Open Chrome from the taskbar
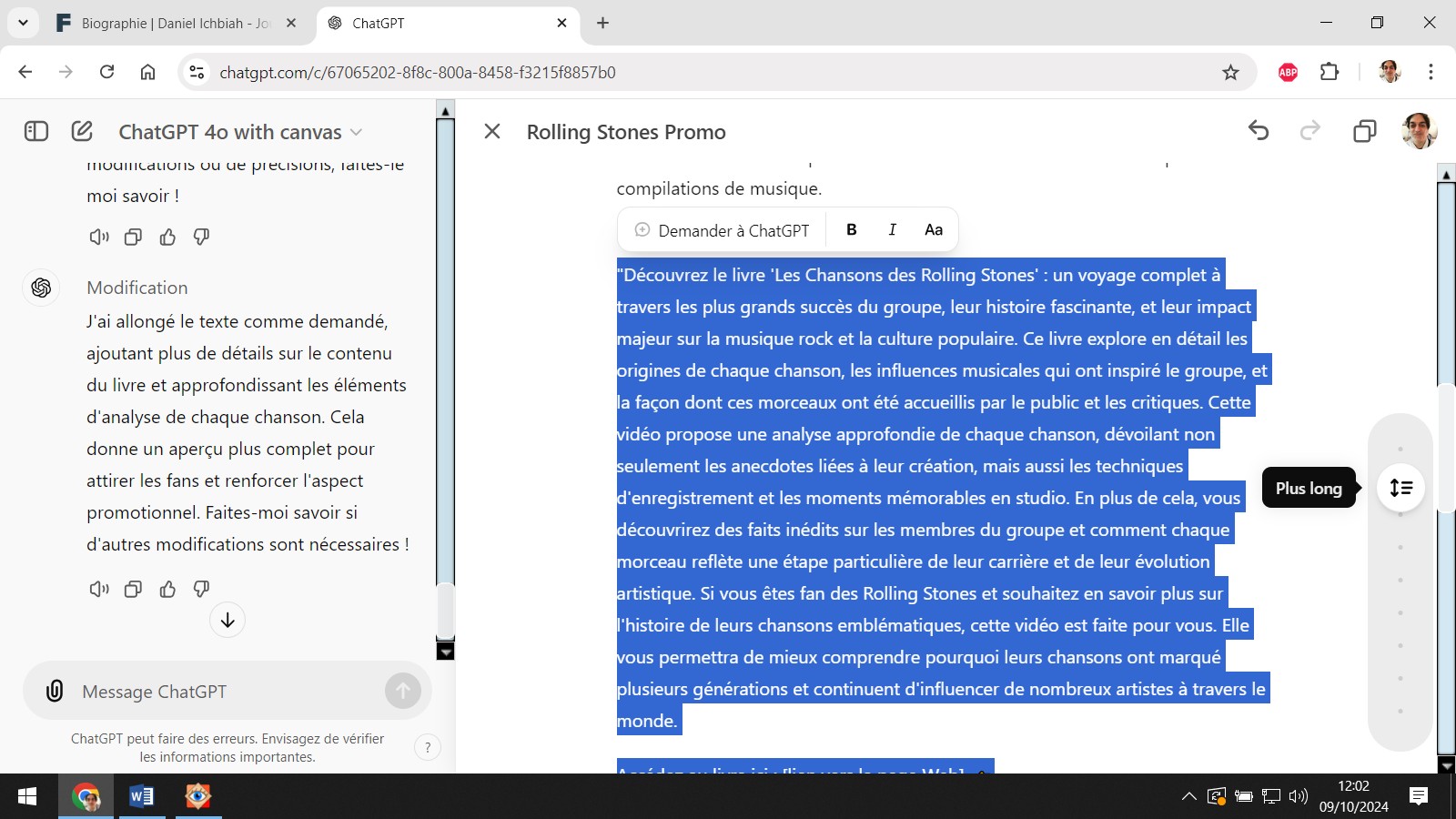This screenshot has width=1456, height=819. tap(86, 796)
